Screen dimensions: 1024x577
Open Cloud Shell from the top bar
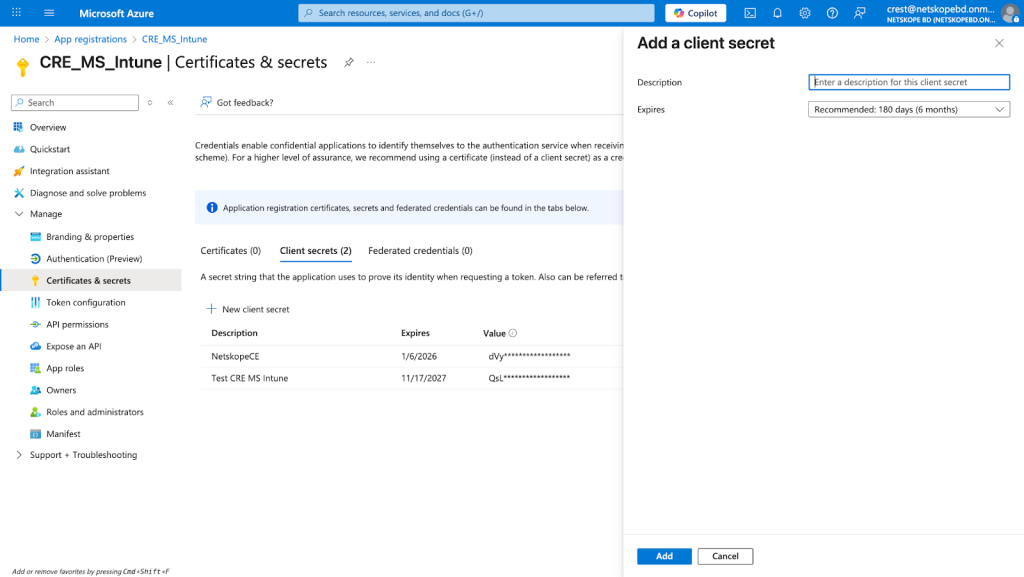750,13
